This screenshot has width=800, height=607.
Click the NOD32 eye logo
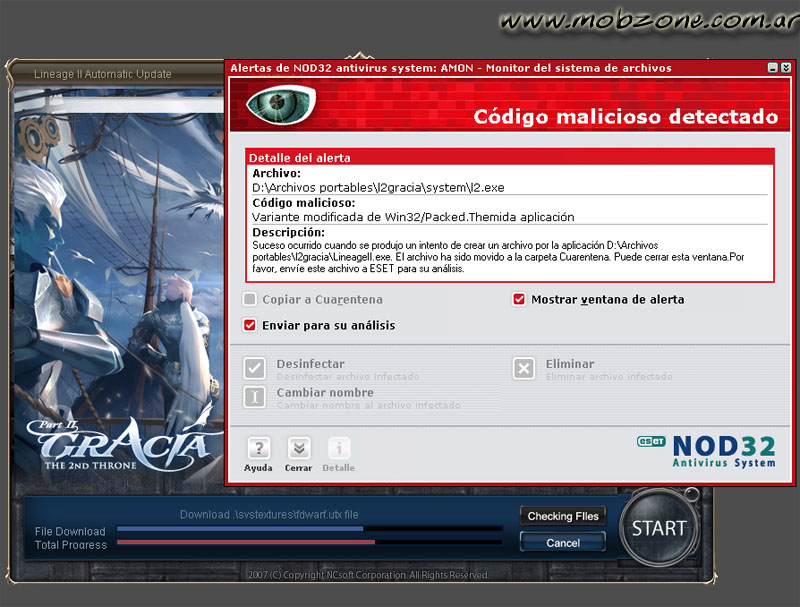(281, 104)
